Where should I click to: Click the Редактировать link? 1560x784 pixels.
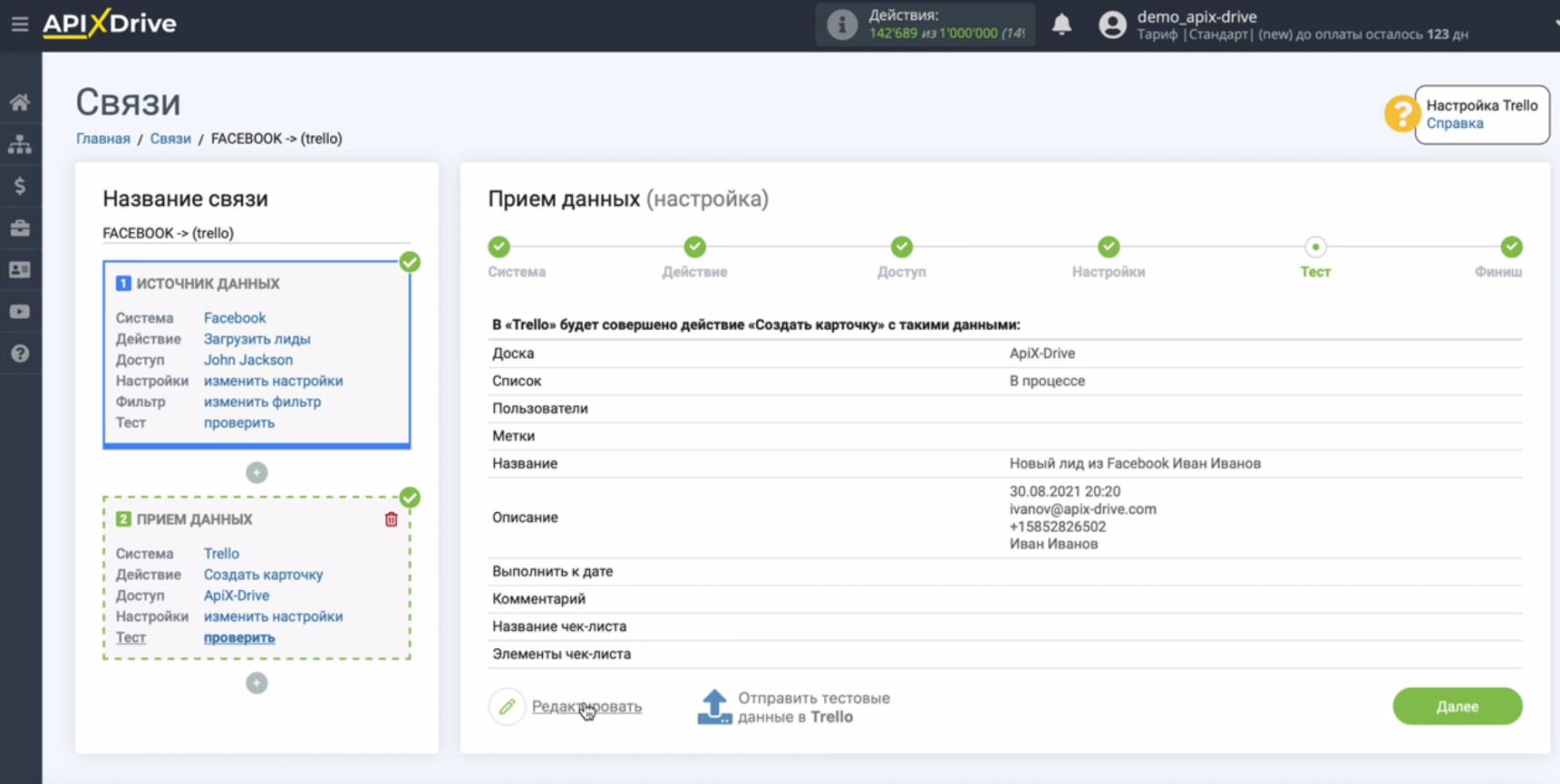[x=586, y=706]
